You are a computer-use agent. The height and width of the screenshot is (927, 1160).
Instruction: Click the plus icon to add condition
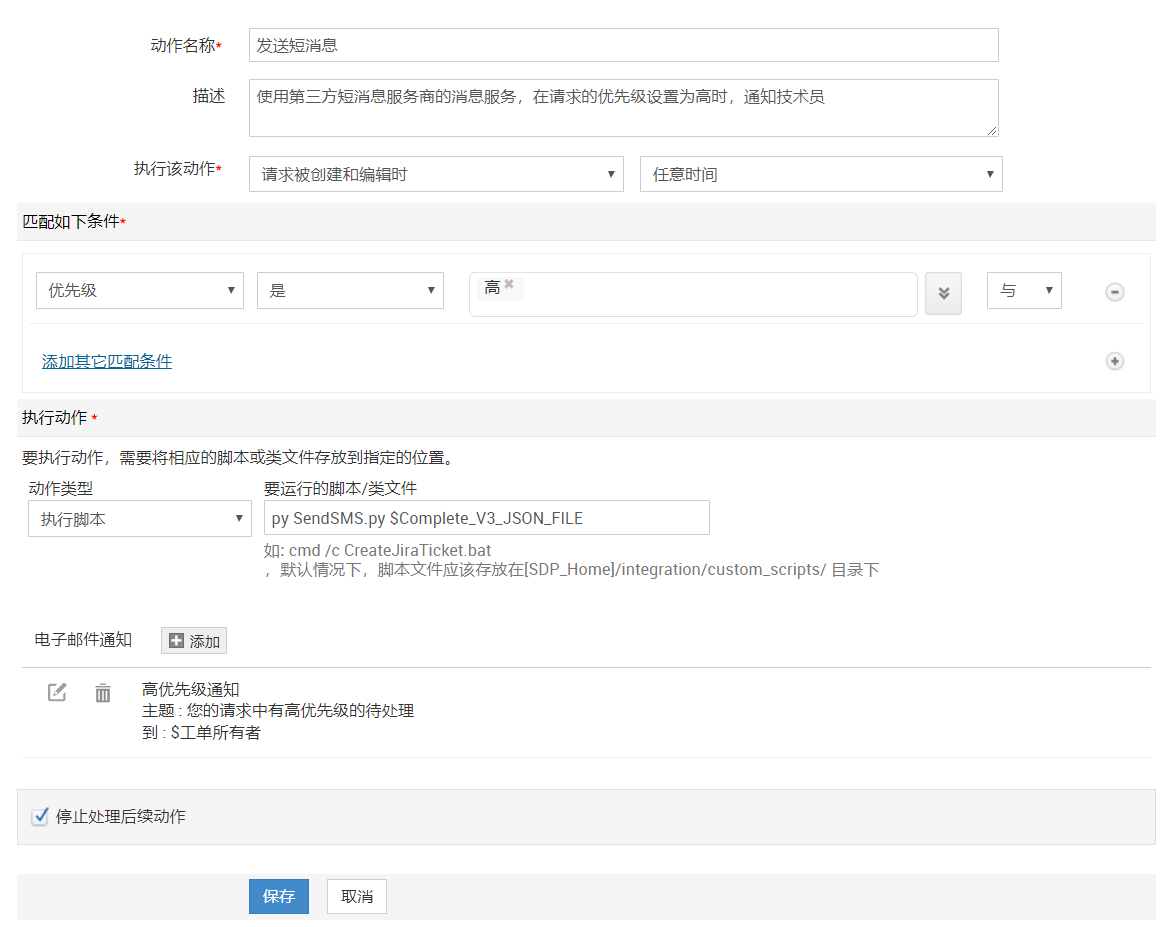click(x=1114, y=361)
